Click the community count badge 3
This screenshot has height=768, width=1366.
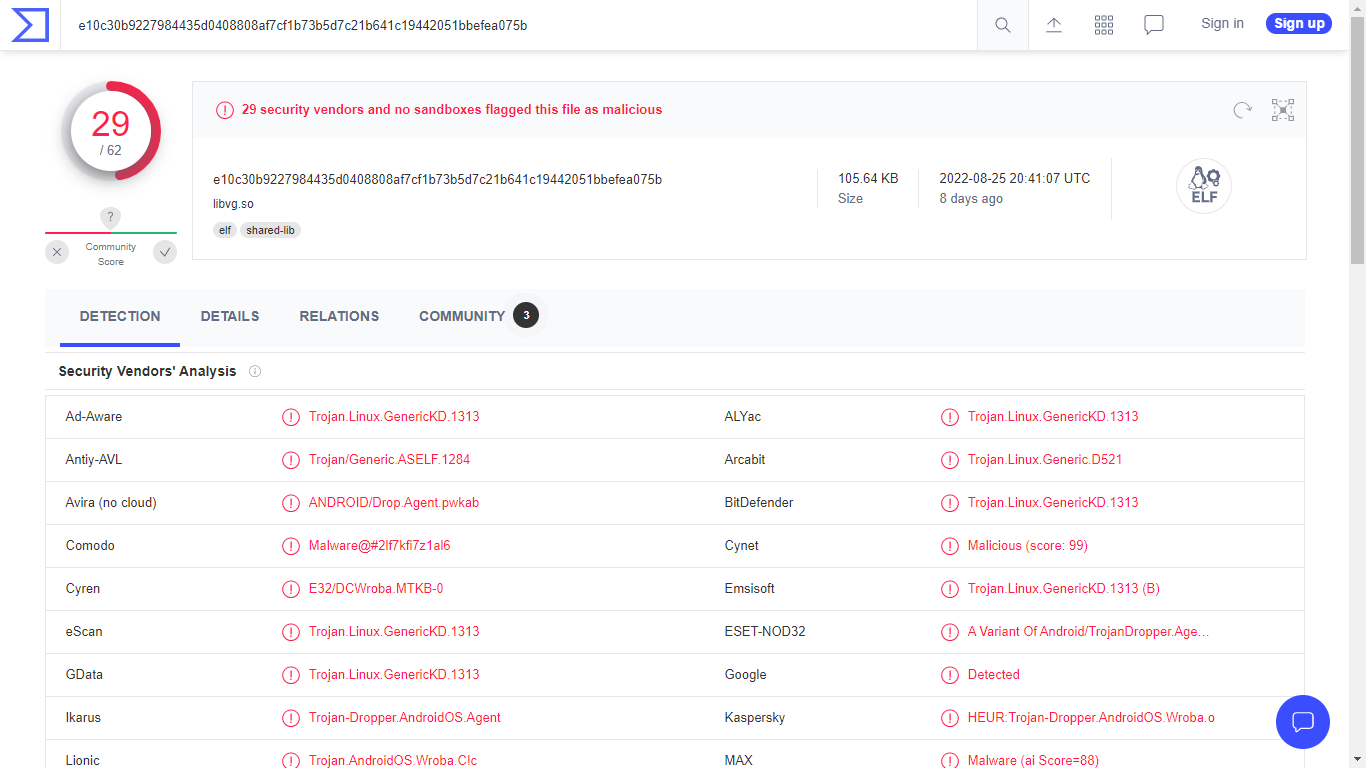[526, 315]
